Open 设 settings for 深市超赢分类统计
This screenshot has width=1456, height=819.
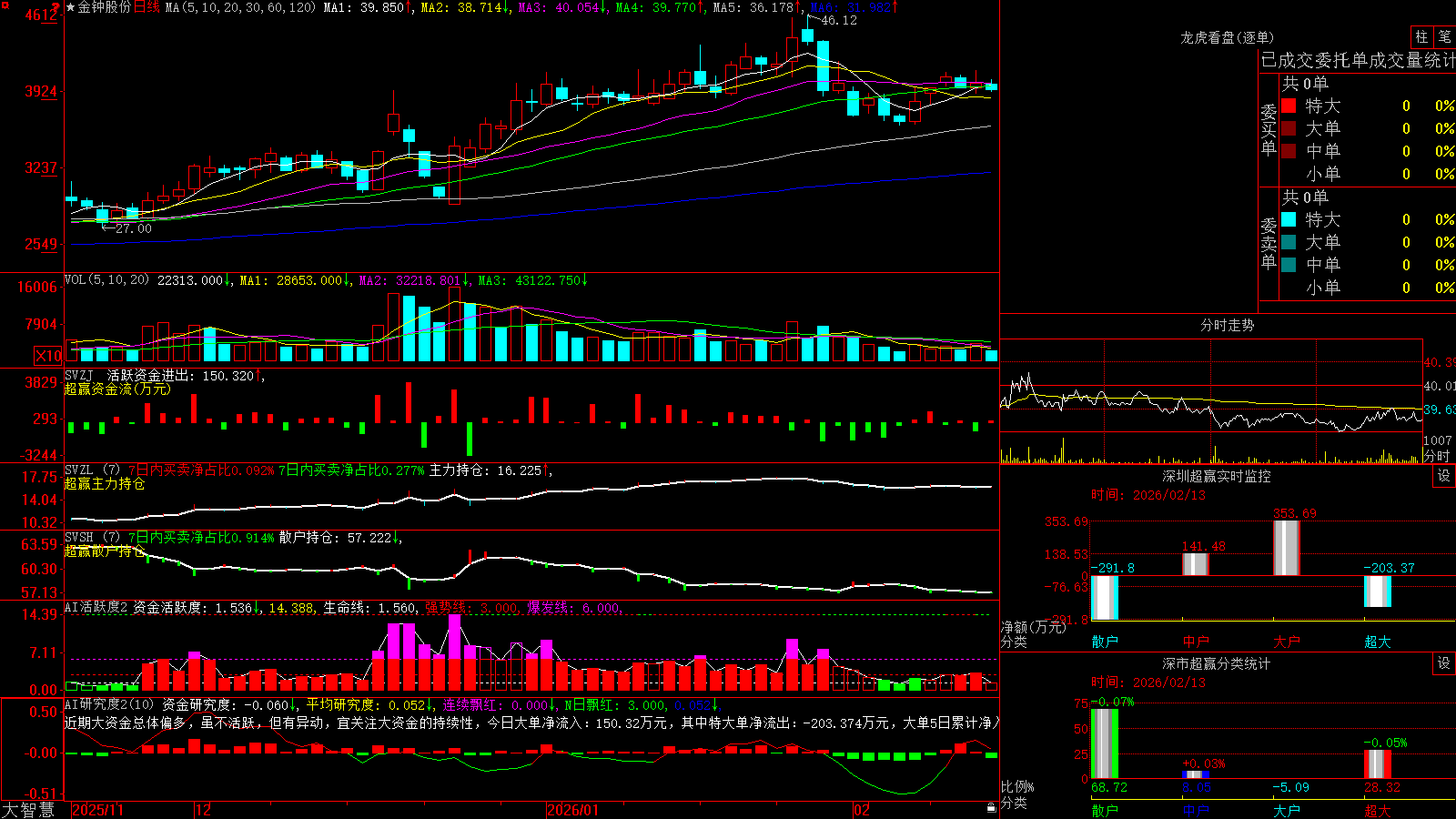(x=1444, y=663)
